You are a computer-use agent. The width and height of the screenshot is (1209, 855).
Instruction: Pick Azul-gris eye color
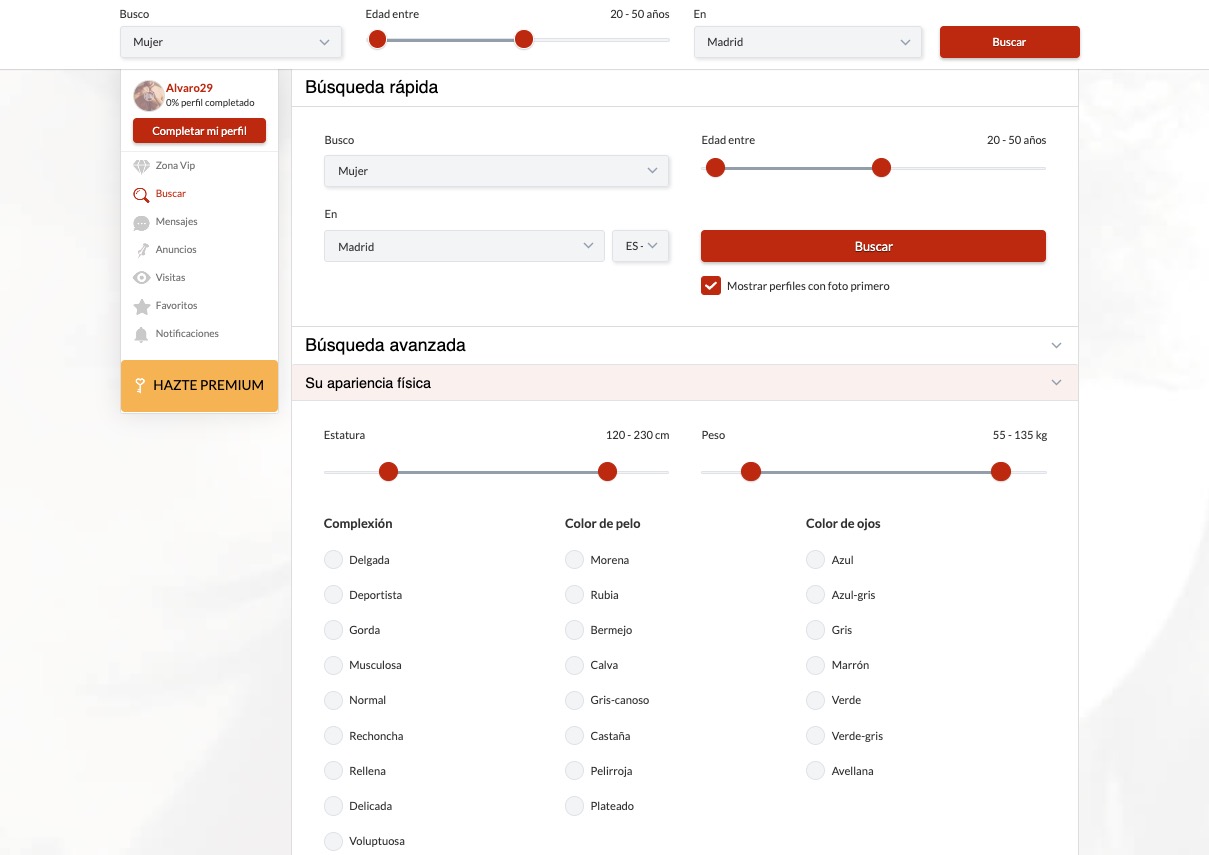(815, 595)
